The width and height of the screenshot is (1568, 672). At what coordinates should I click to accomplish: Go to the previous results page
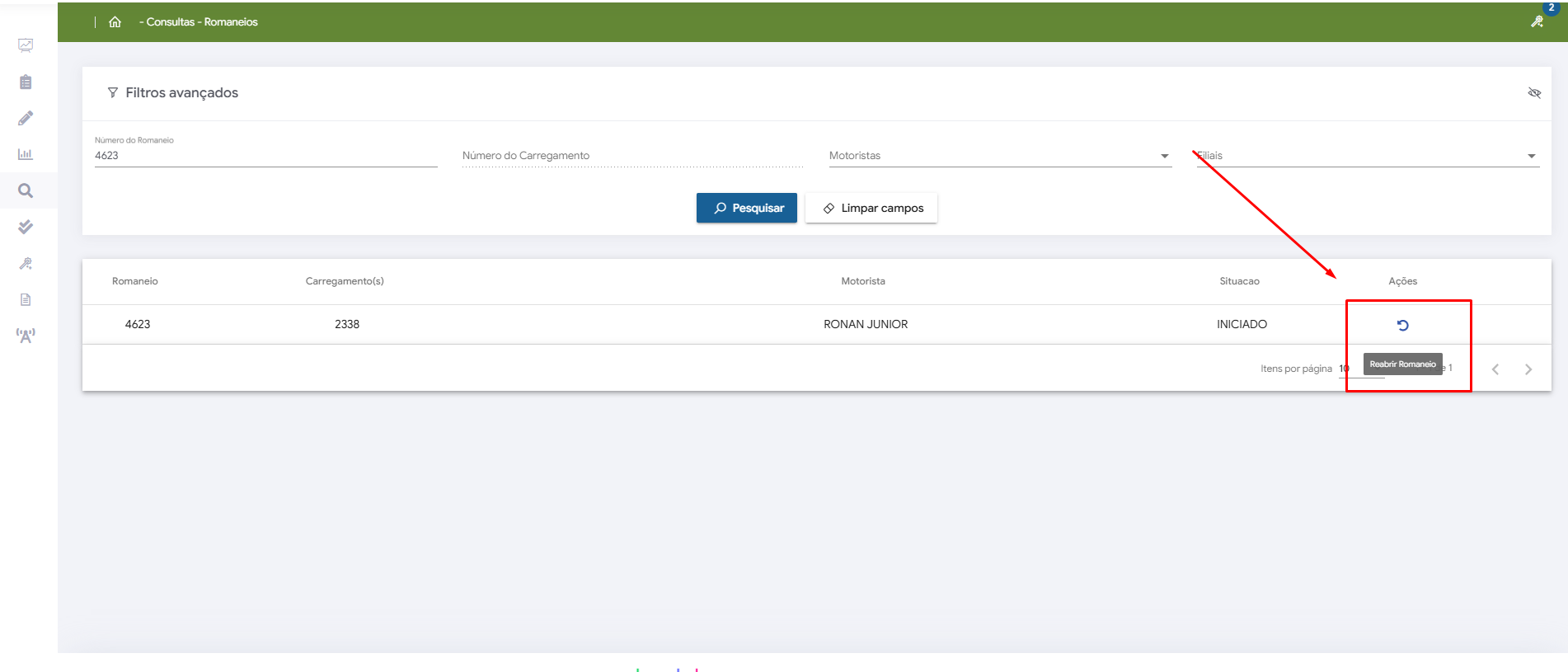point(1495,369)
